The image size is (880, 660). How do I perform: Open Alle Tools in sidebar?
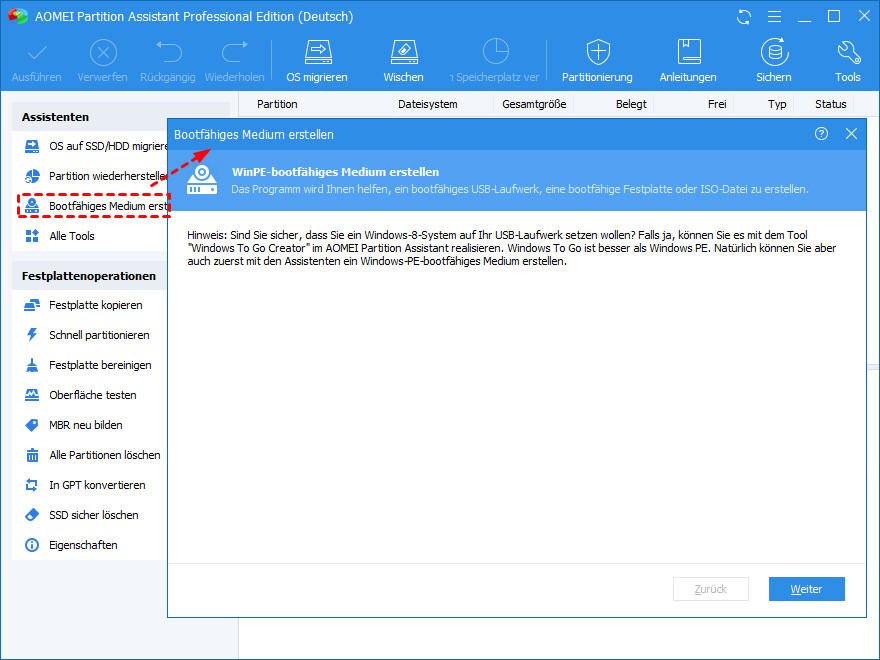59,236
